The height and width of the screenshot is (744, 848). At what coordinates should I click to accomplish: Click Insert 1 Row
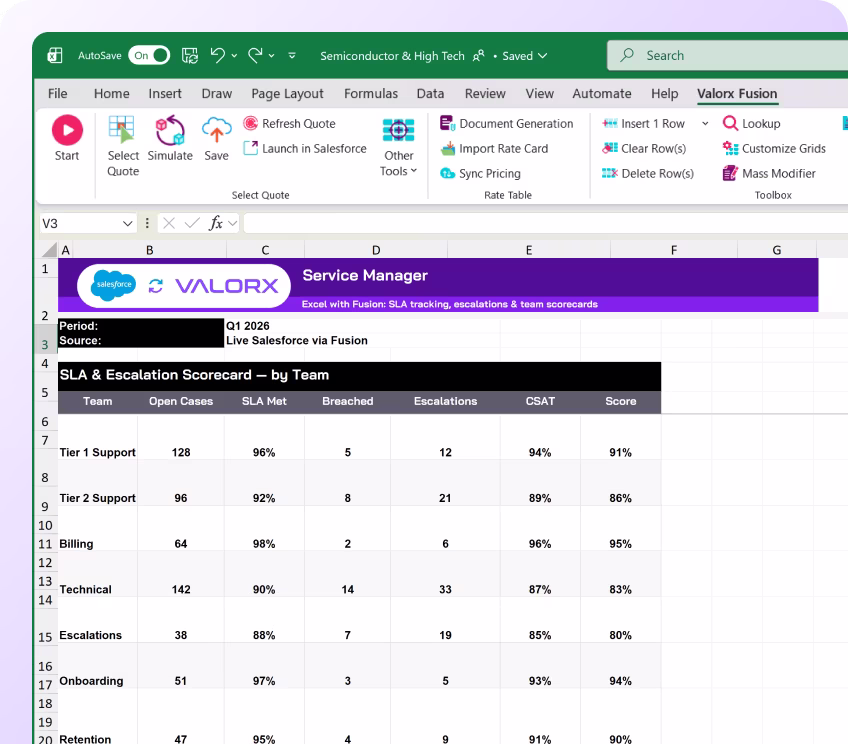(x=643, y=123)
